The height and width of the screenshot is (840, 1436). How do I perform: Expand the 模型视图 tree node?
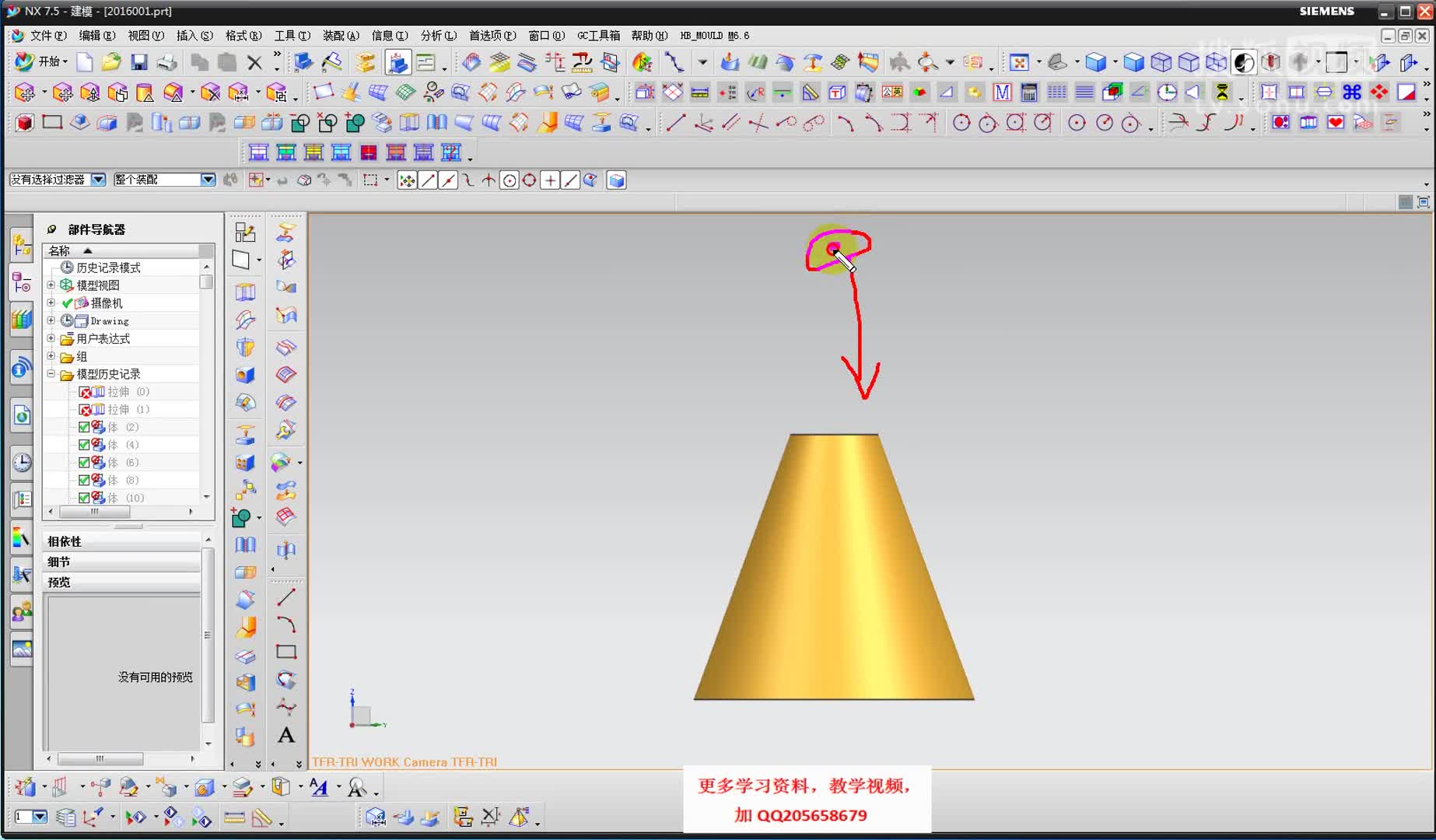tap(51, 285)
